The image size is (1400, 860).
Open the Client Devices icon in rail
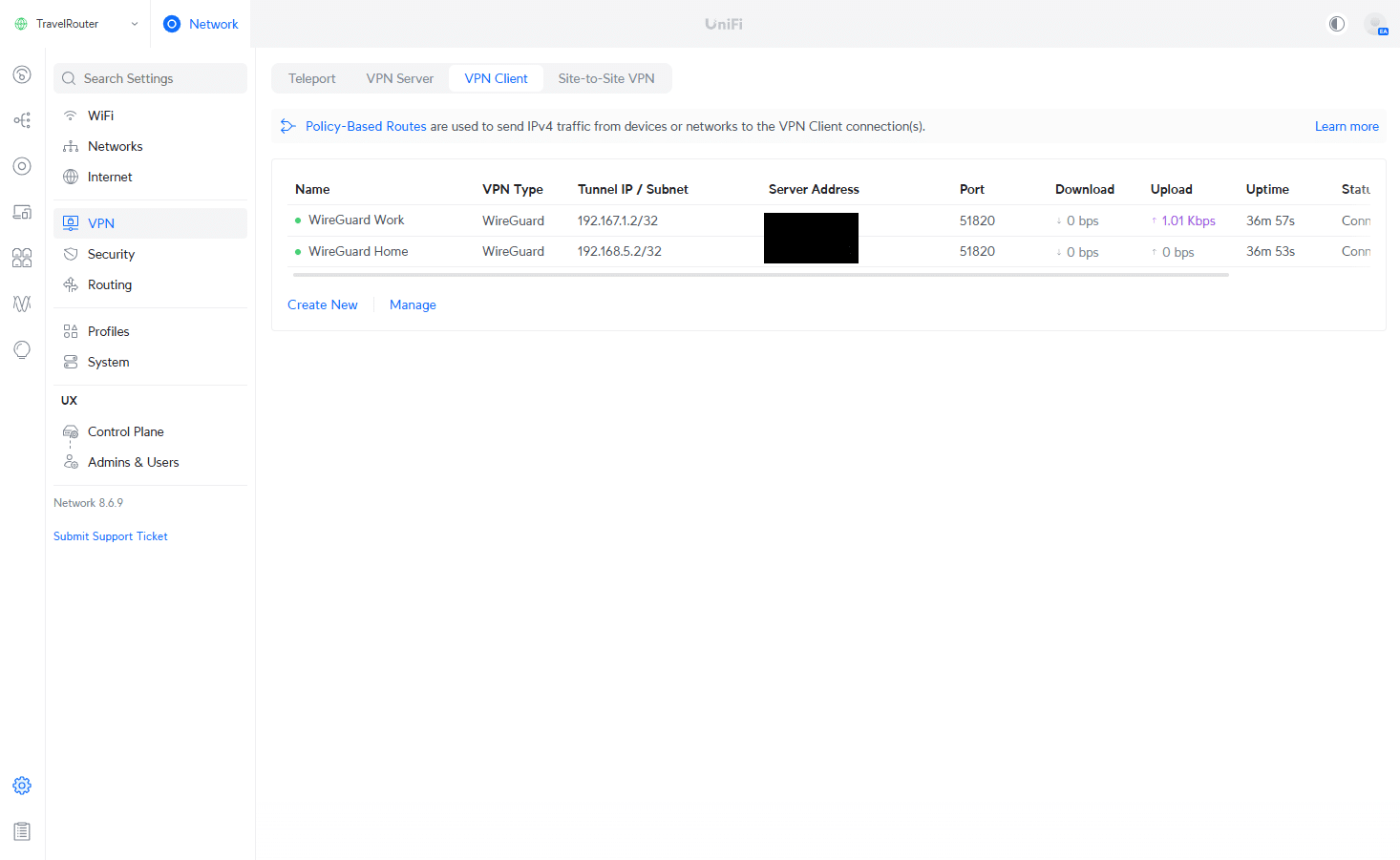pyautogui.click(x=22, y=212)
